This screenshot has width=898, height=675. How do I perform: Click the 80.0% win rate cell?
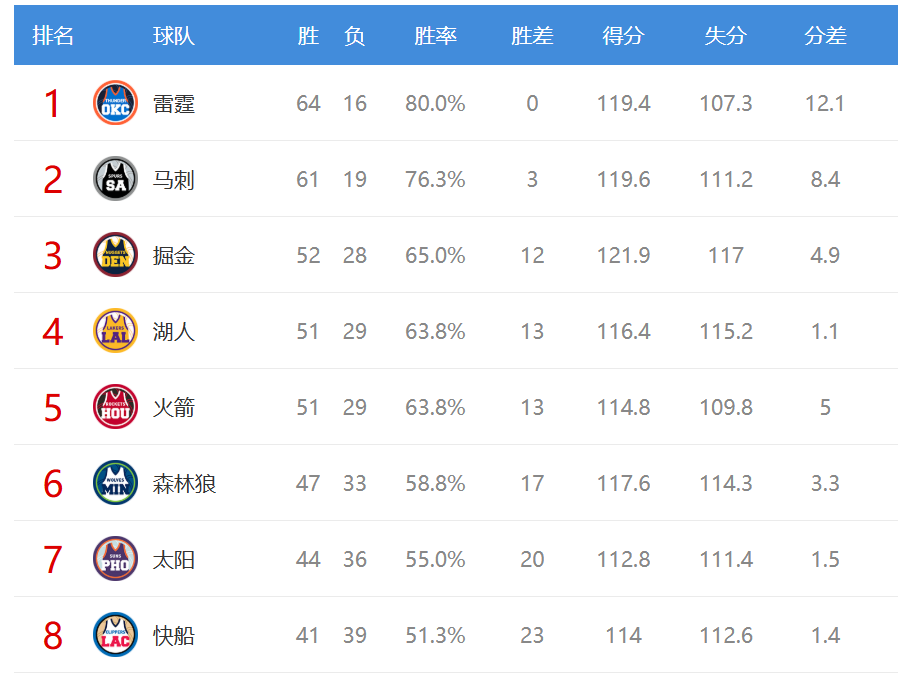click(435, 104)
